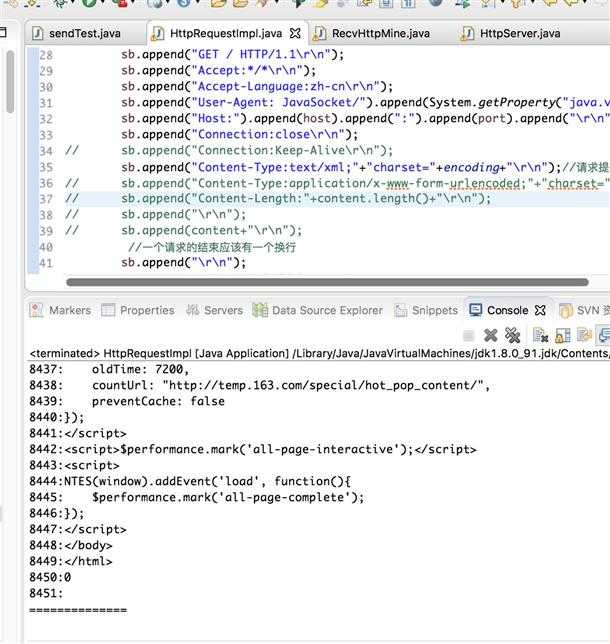Select the Console view tab
This screenshot has width=610, height=644.
(499, 310)
